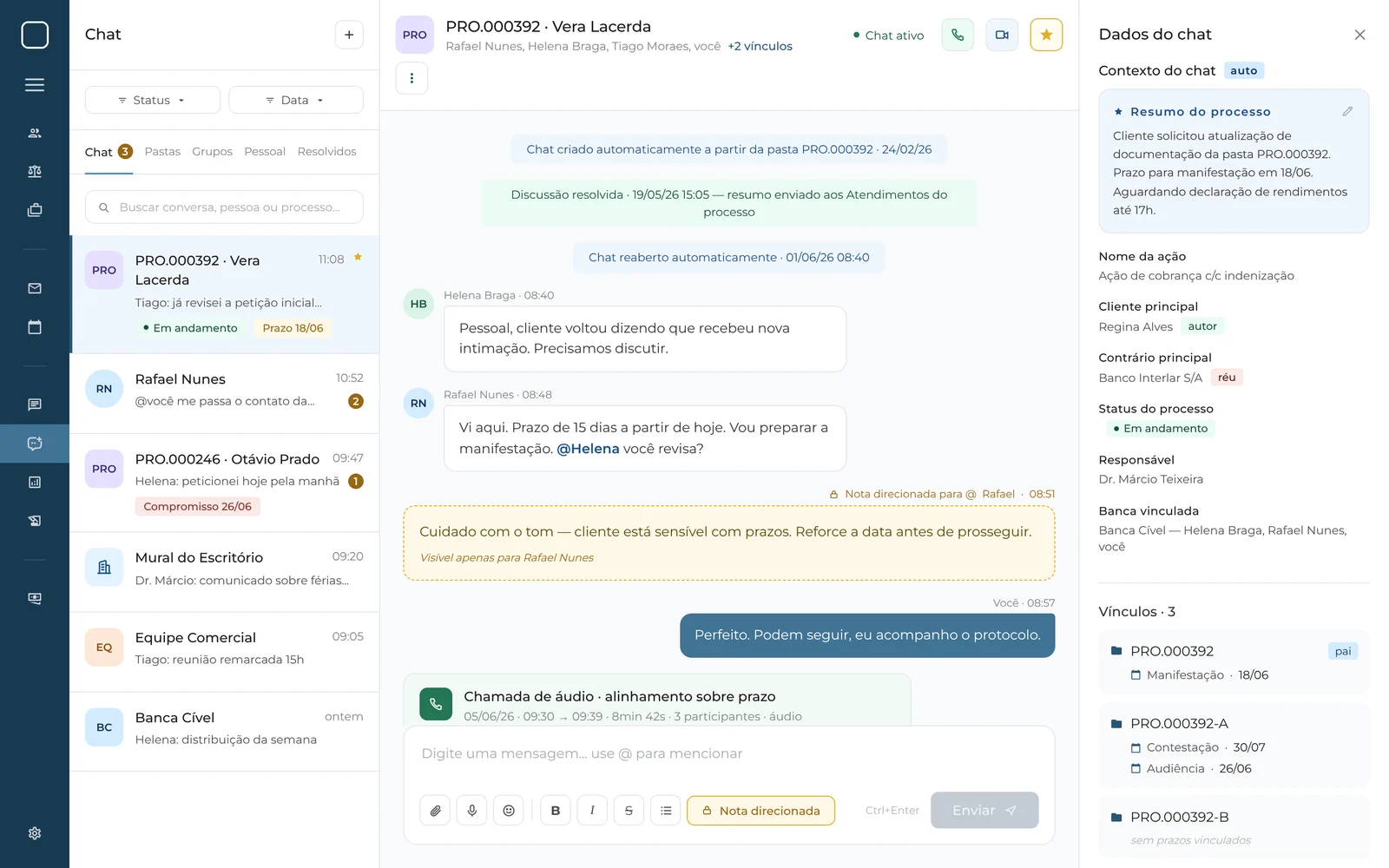Viewport: 1389px width, 868px height.
Task: Open the Chamada de áudio call card
Action: point(657,701)
